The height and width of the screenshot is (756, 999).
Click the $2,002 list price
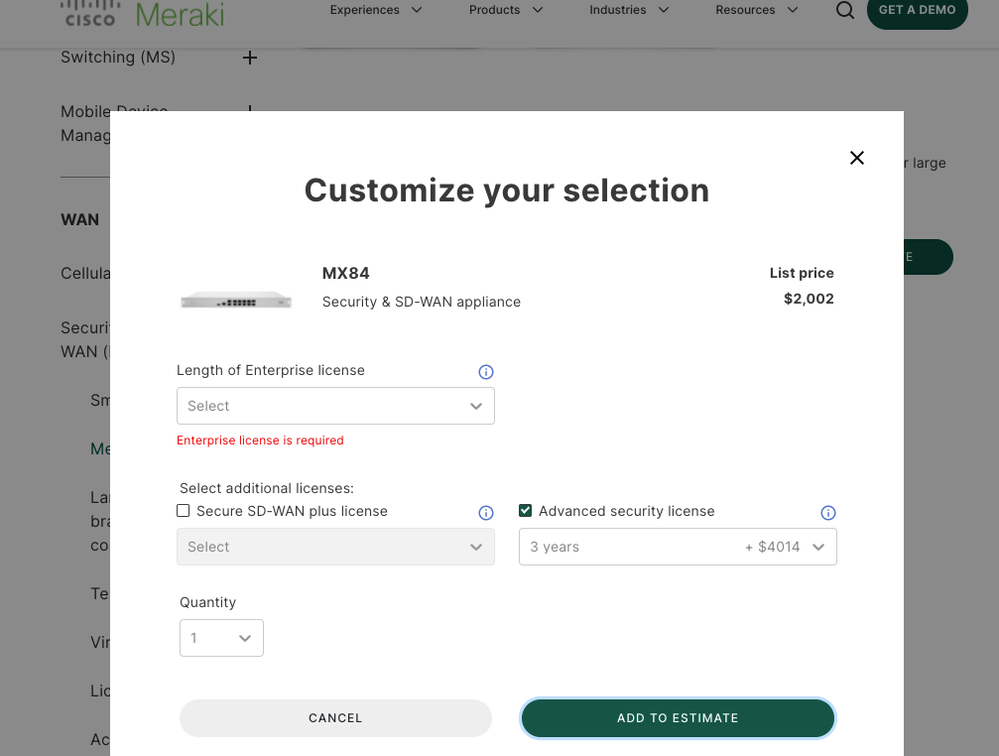(809, 299)
